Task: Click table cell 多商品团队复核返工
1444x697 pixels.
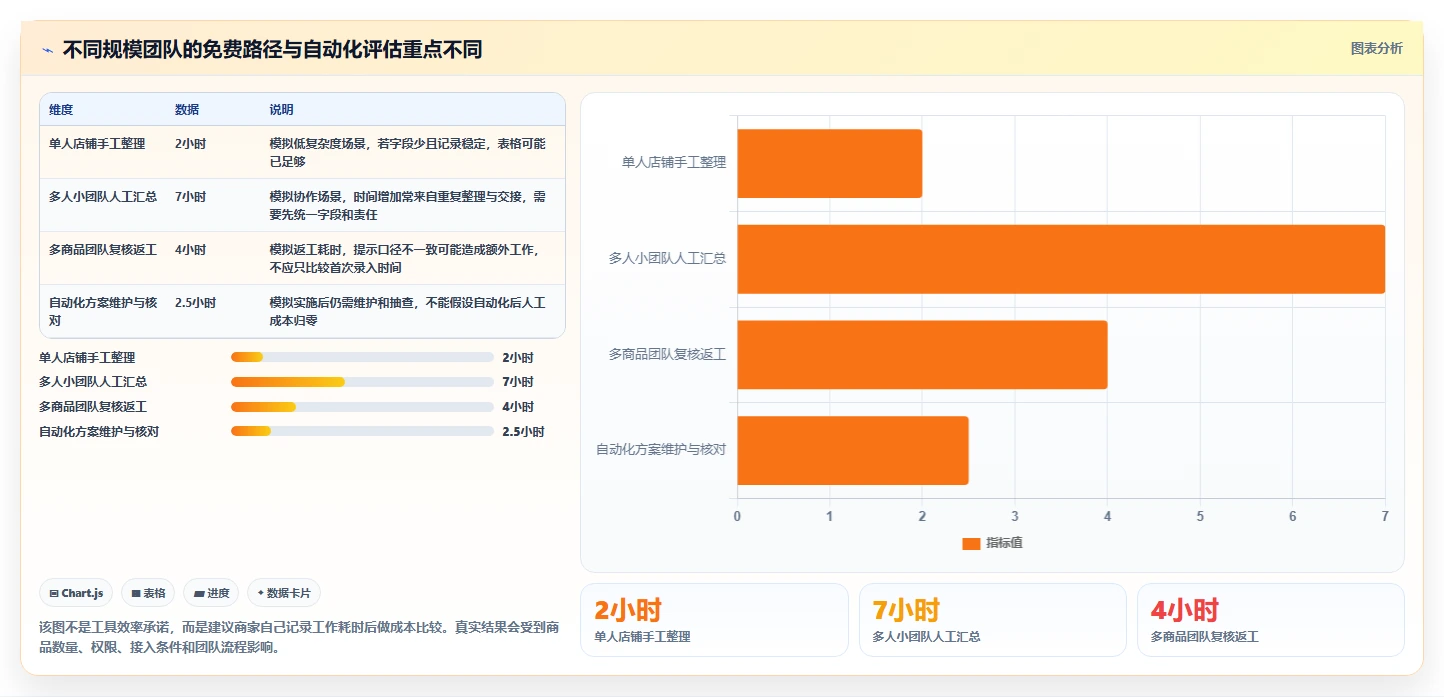Action: [103, 250]
